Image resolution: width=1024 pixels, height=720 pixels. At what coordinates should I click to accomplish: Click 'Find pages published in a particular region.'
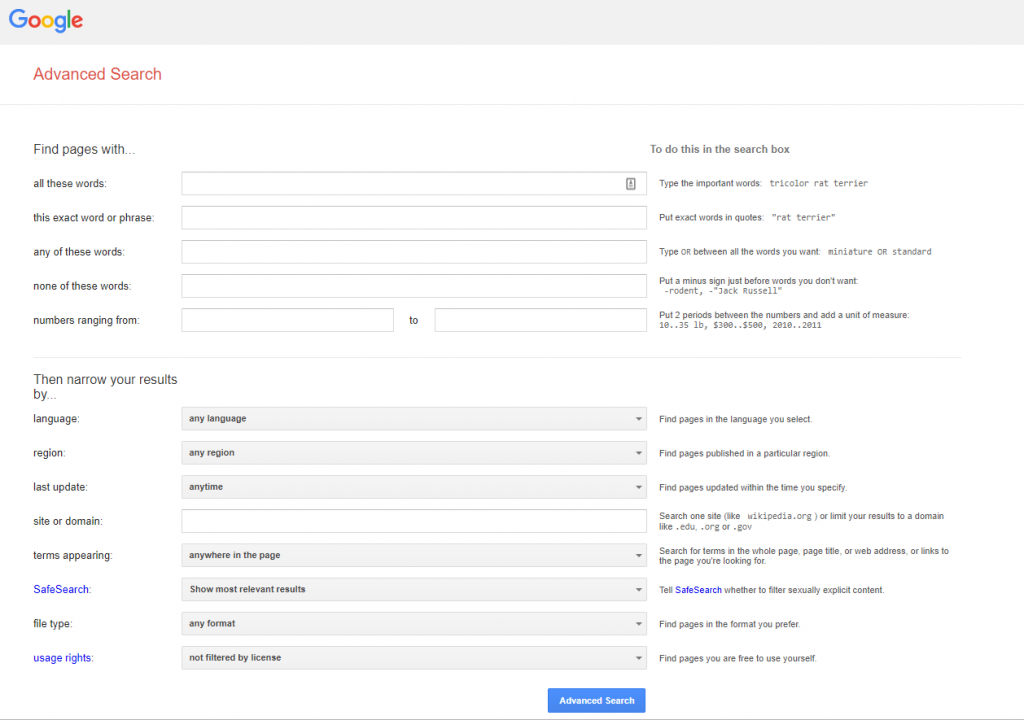(x=744, y=453)
